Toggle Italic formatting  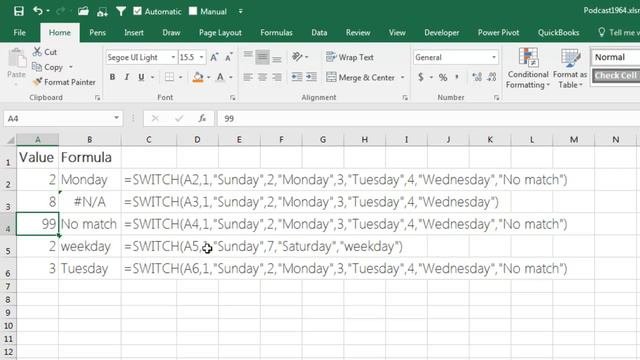pyautogui.click(x=127, y=77)
